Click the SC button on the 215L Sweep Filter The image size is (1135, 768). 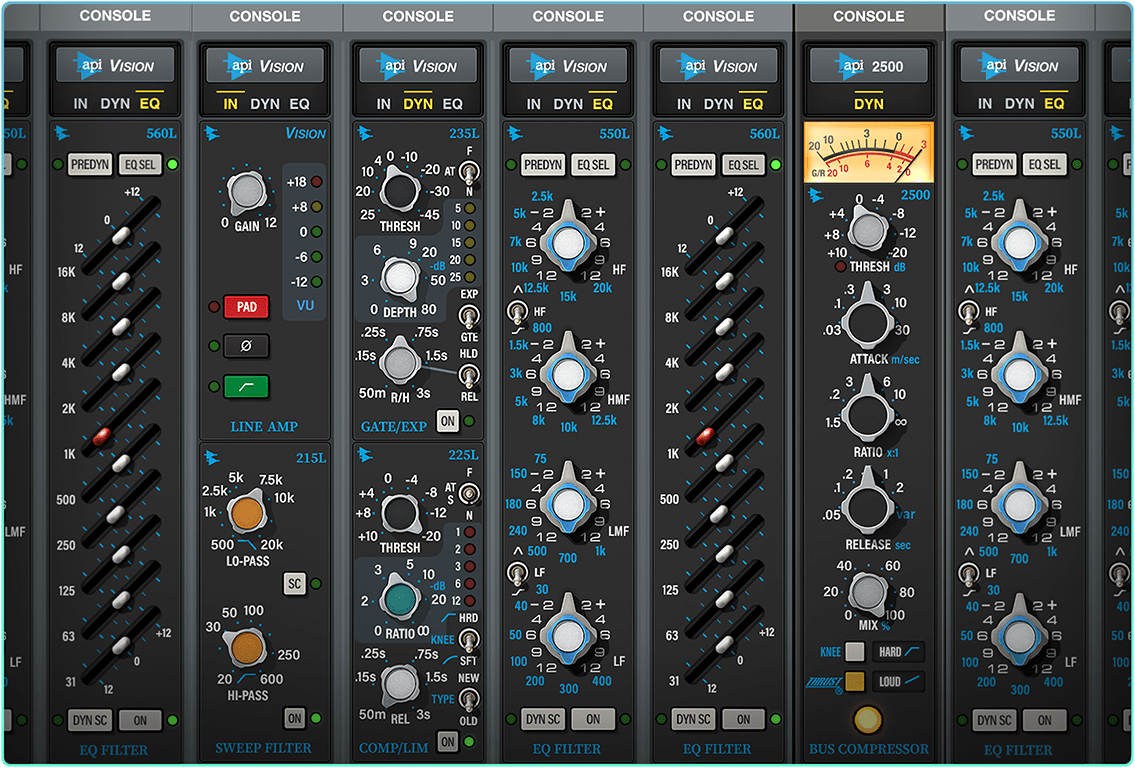coord(295,583)
